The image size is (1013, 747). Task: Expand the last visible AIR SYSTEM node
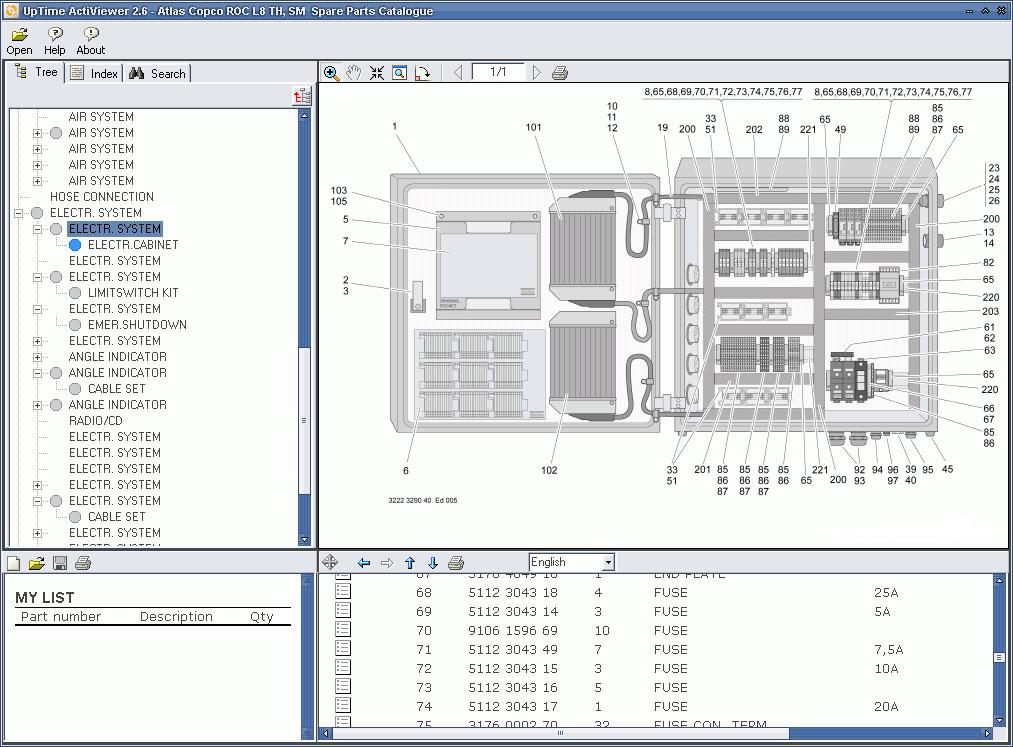(37, 182)
